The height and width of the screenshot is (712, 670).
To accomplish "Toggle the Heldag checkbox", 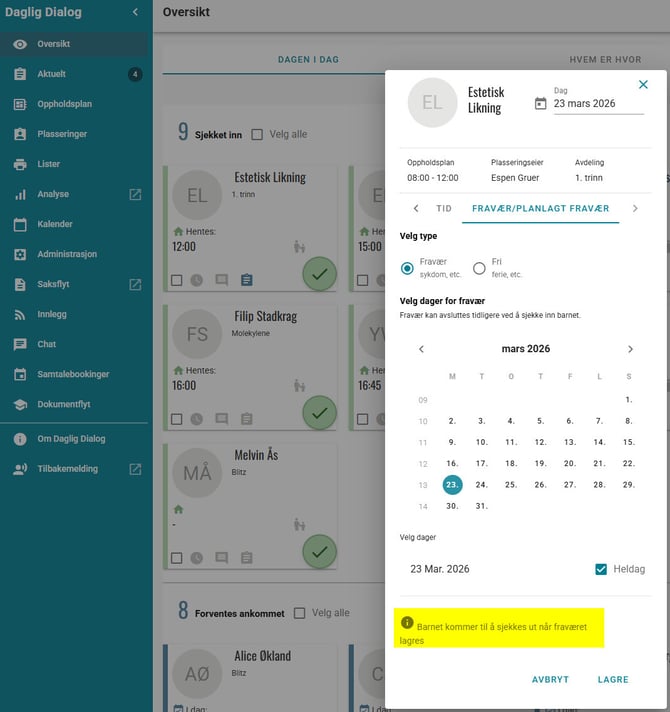I will point(601,569).
